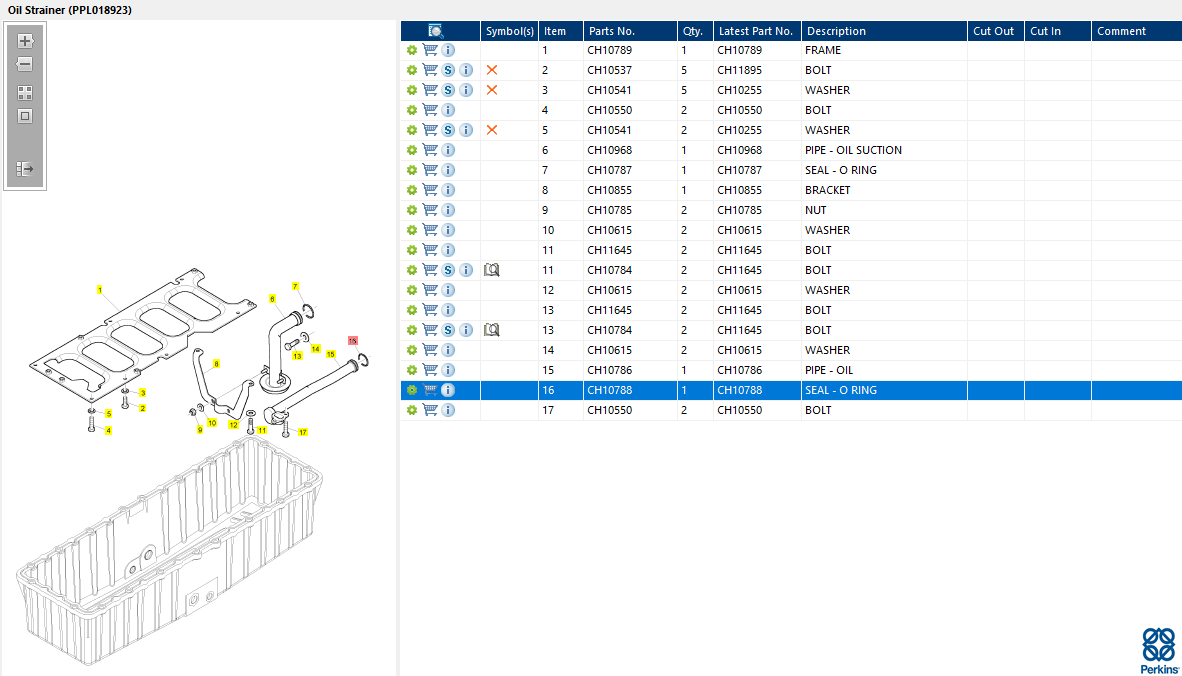Add FRAME CH10789 to shopping cart

coord(430,50)
